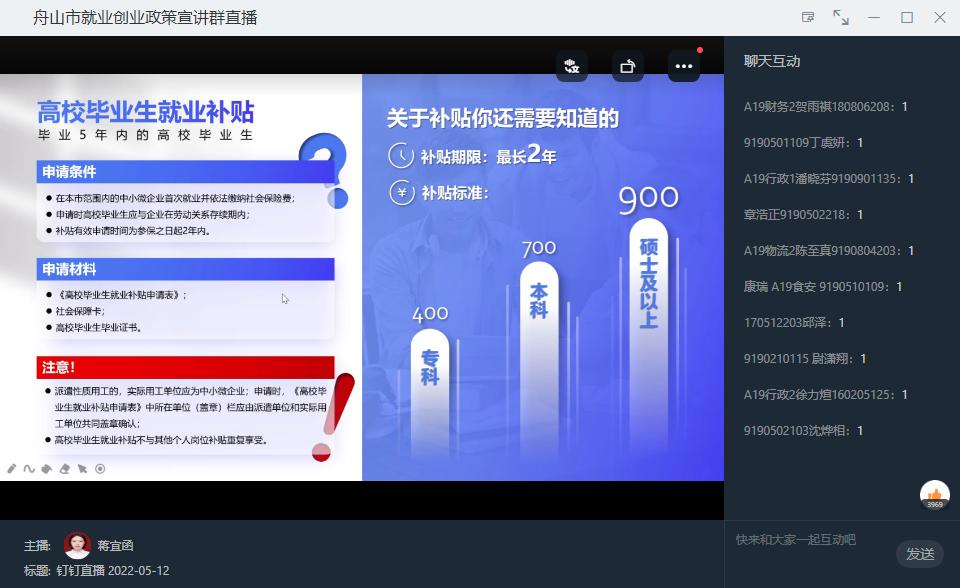Image resolution: width=960 pixels, height=588 pixels.
Task: Click the thumbs-up like button
Action: pyautogui.click(x=935, y=494)
